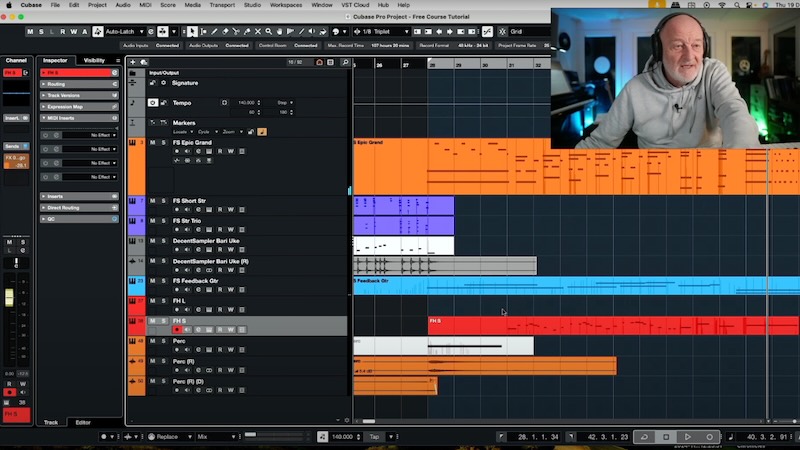Click the orange musical mode icon on Markers
The image size is (800, 450).
[x=262, y=132]
